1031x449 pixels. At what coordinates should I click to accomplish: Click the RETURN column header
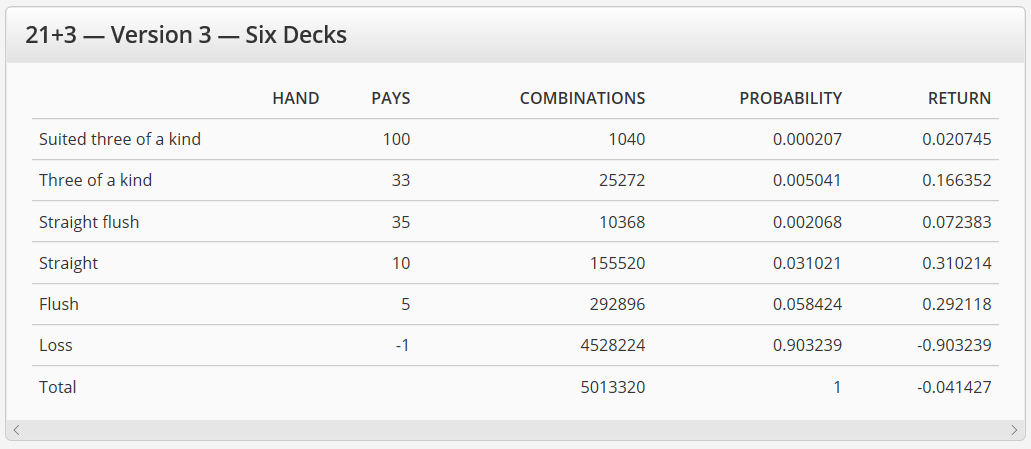click(959, 99)
